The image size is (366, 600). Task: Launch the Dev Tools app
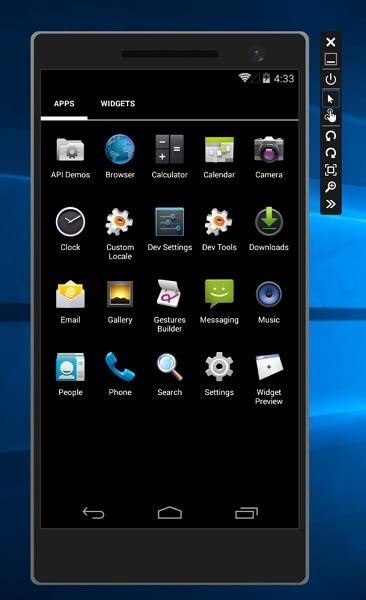tap(219, 229)
